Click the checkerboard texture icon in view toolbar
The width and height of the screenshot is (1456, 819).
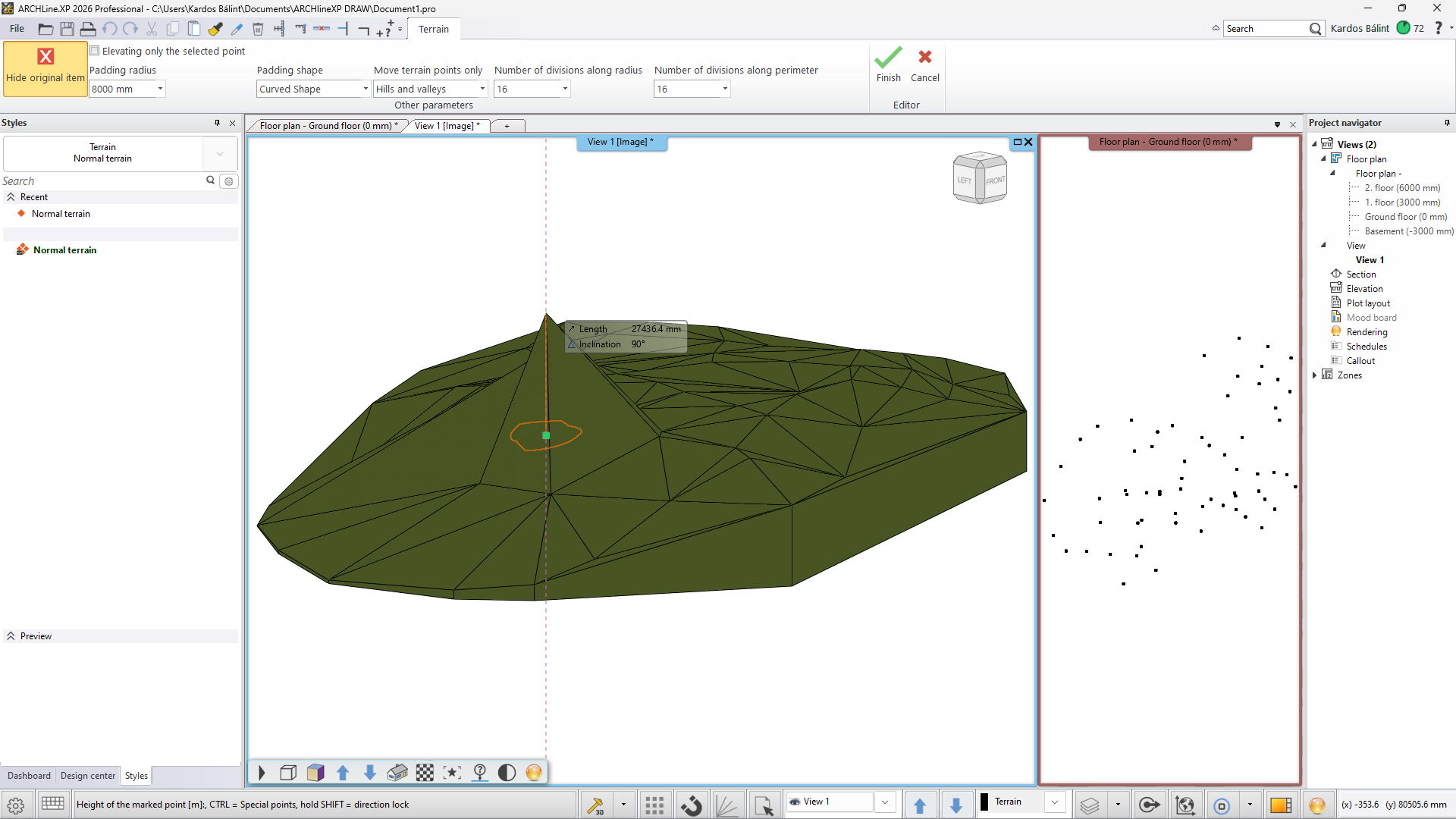point(425,773)
